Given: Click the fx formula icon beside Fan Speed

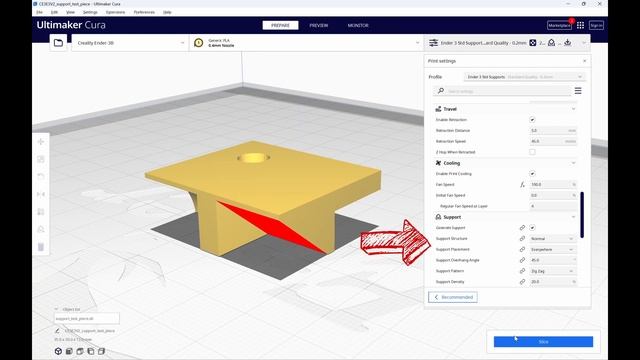Looking at the screenshot, I should 522,184.
